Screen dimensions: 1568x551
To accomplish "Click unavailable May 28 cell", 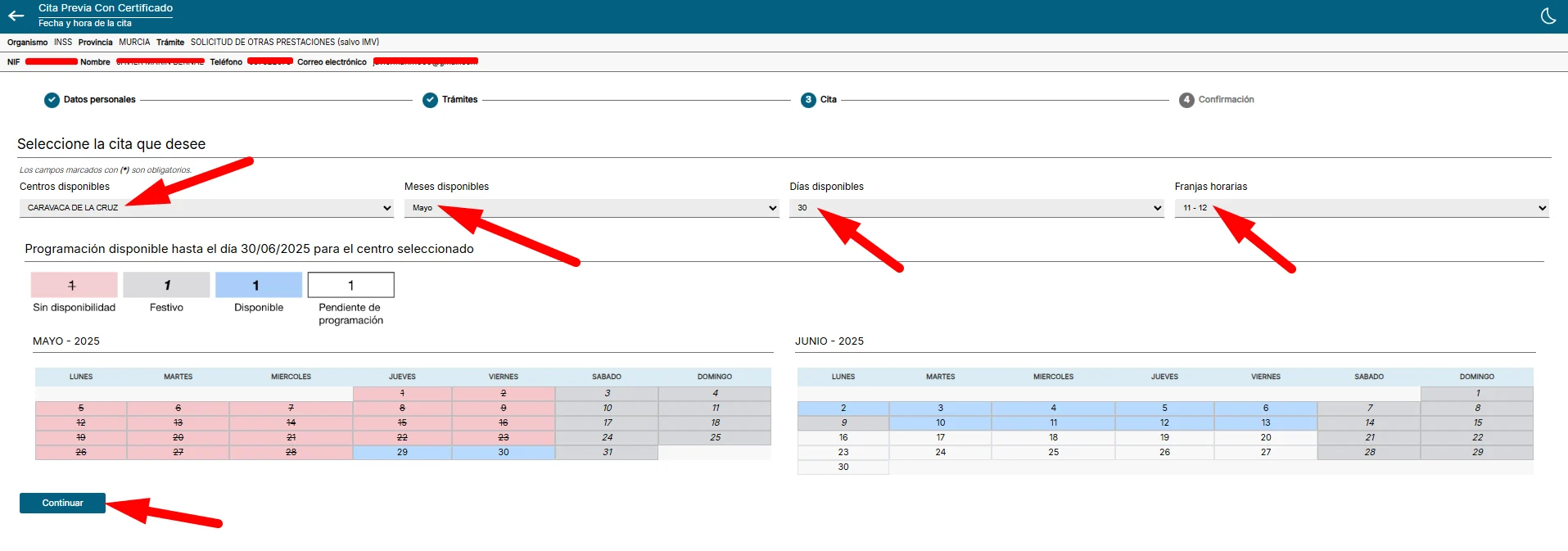I will pyautogui.click(x=291, y=453).
